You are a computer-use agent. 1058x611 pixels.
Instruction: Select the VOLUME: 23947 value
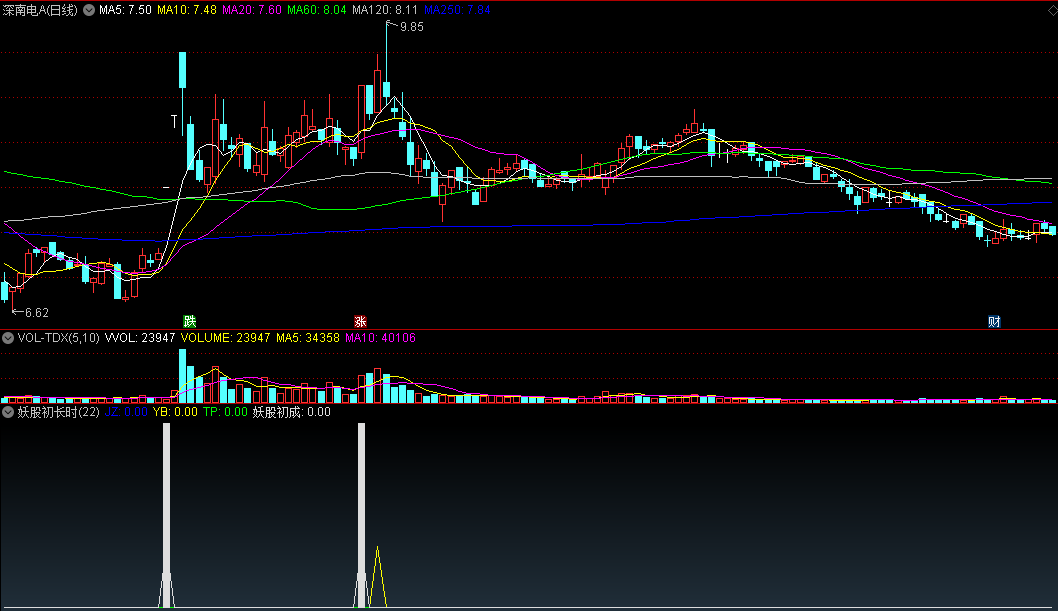tap(225, 338)
